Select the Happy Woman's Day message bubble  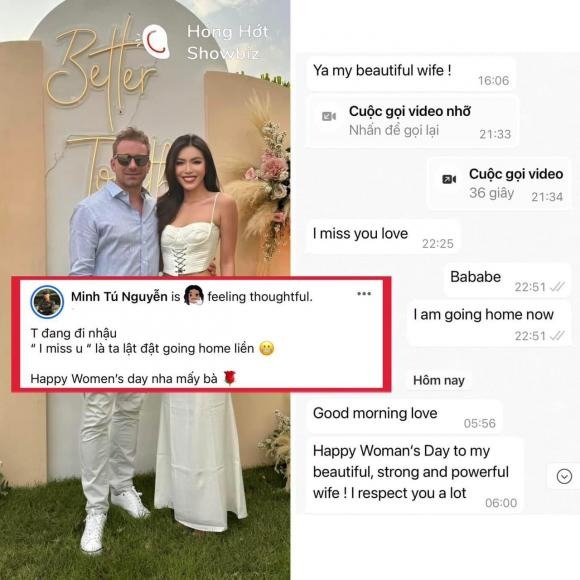[415, 475]
